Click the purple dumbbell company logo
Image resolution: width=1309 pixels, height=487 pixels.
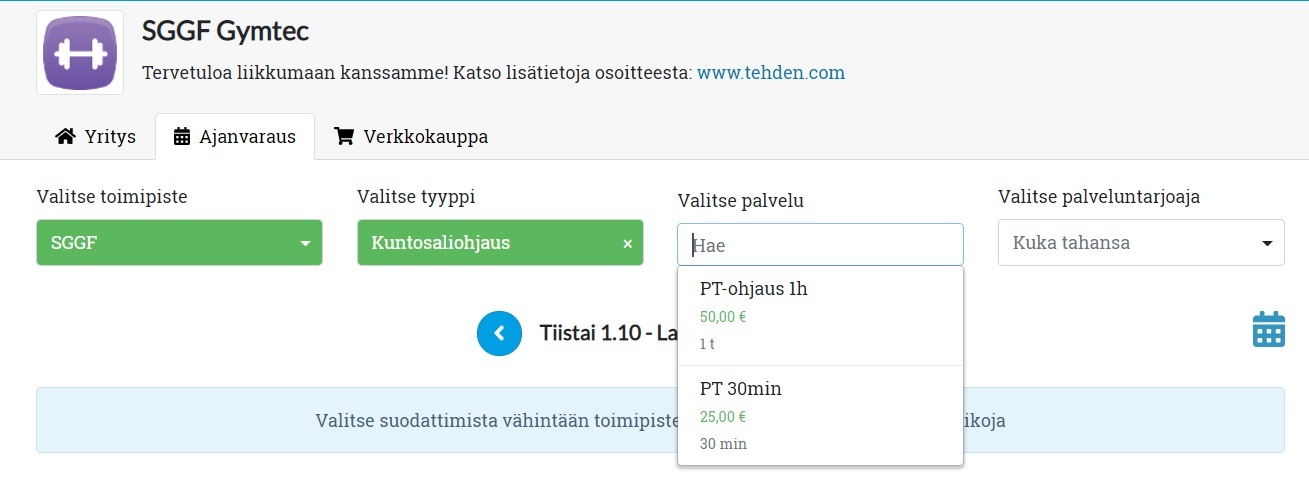(x=80, y=53)
